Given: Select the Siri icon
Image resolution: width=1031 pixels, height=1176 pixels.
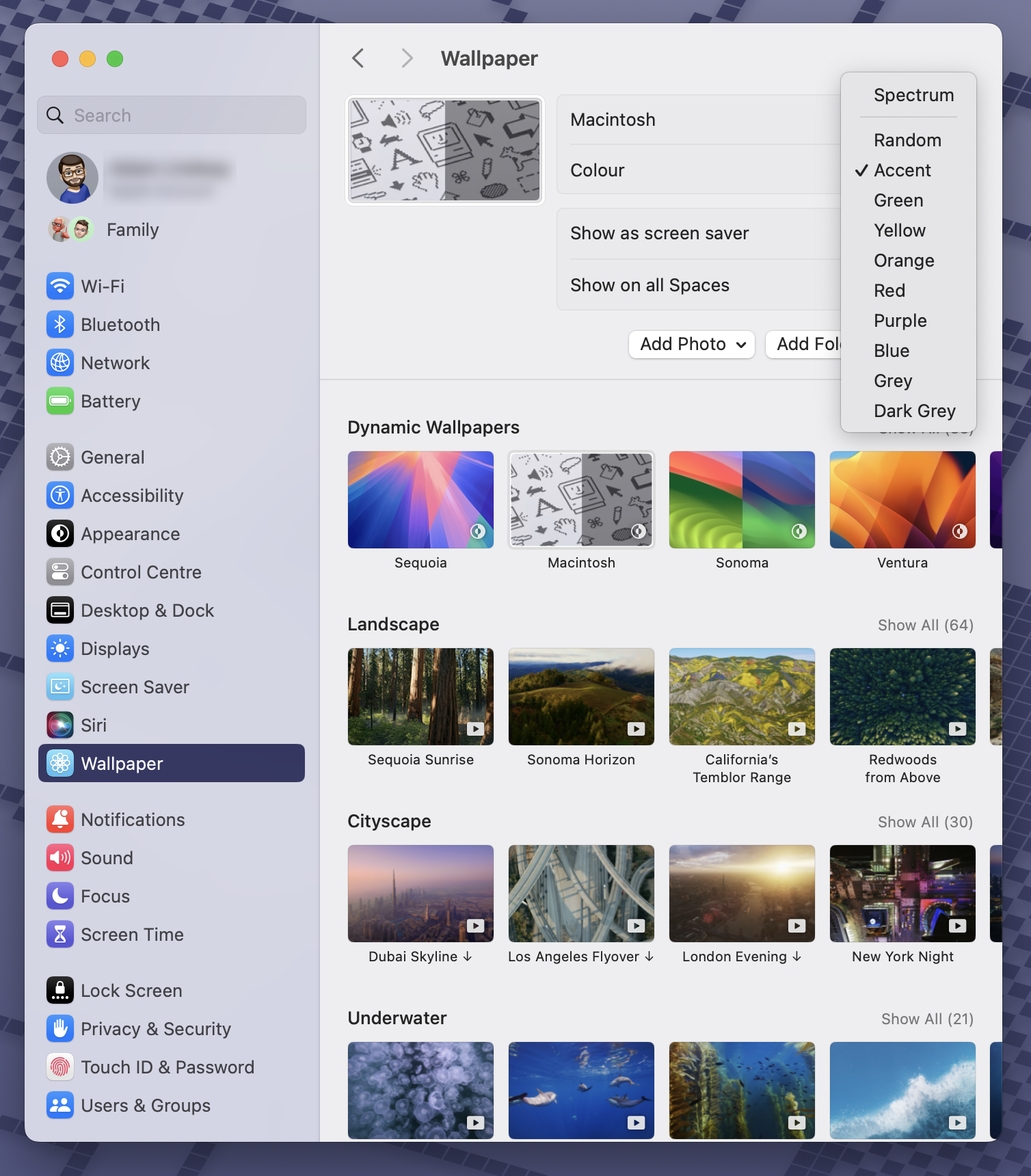Looking at the screenshot, I should click(60, 725).
